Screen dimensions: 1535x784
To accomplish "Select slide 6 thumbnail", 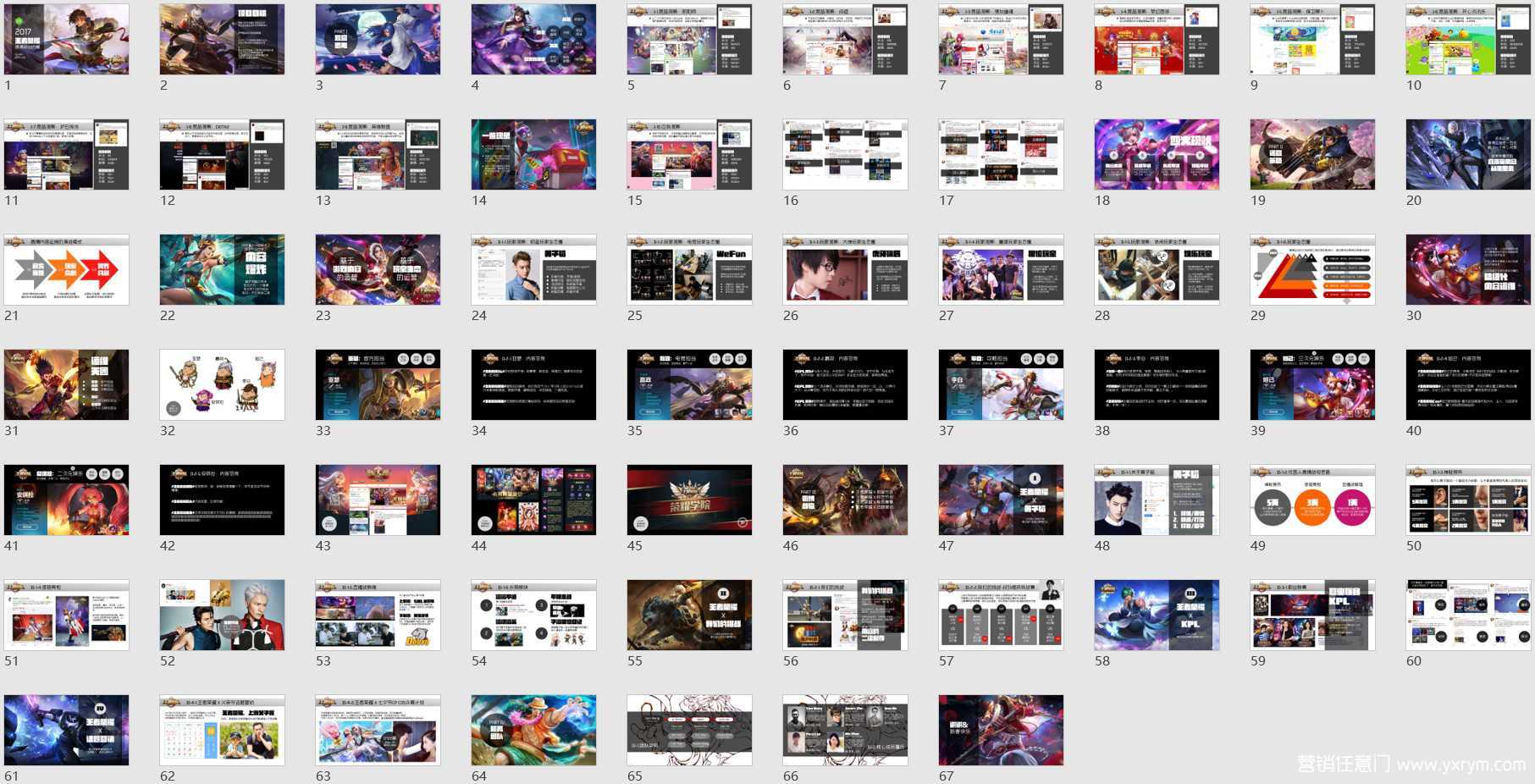I will click(845, 39).
